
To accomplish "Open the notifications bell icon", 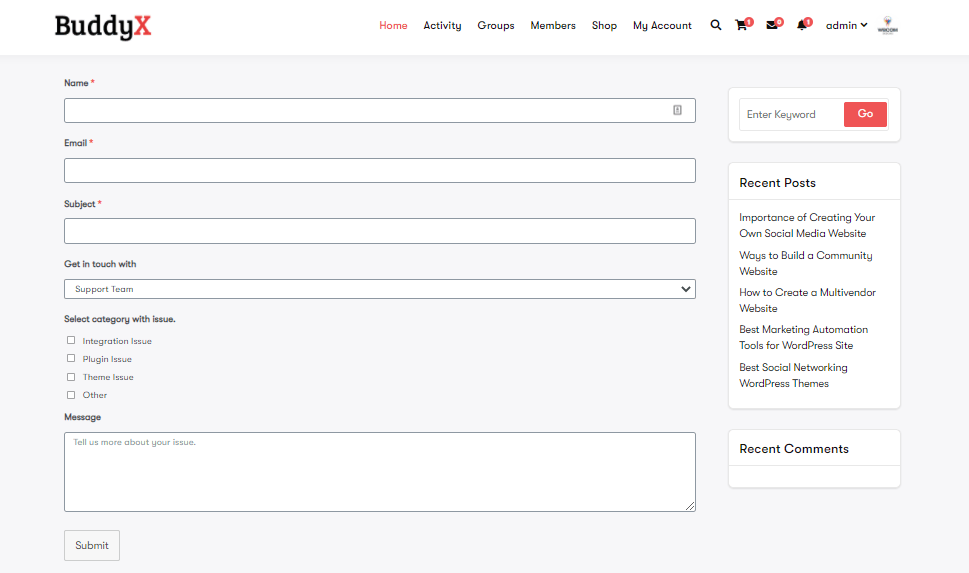I will (801, 26).
